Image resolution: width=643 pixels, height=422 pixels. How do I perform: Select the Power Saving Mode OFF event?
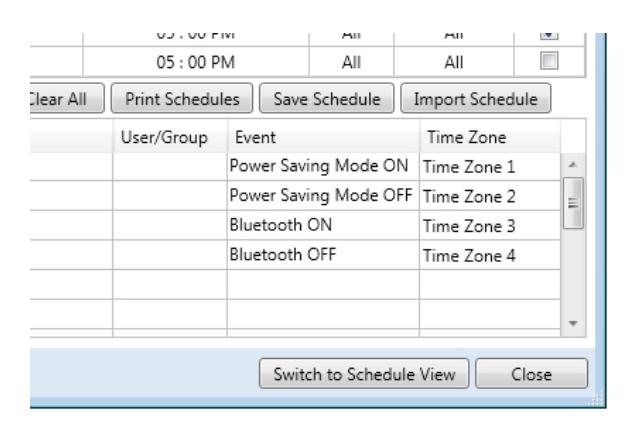point(321,195)
